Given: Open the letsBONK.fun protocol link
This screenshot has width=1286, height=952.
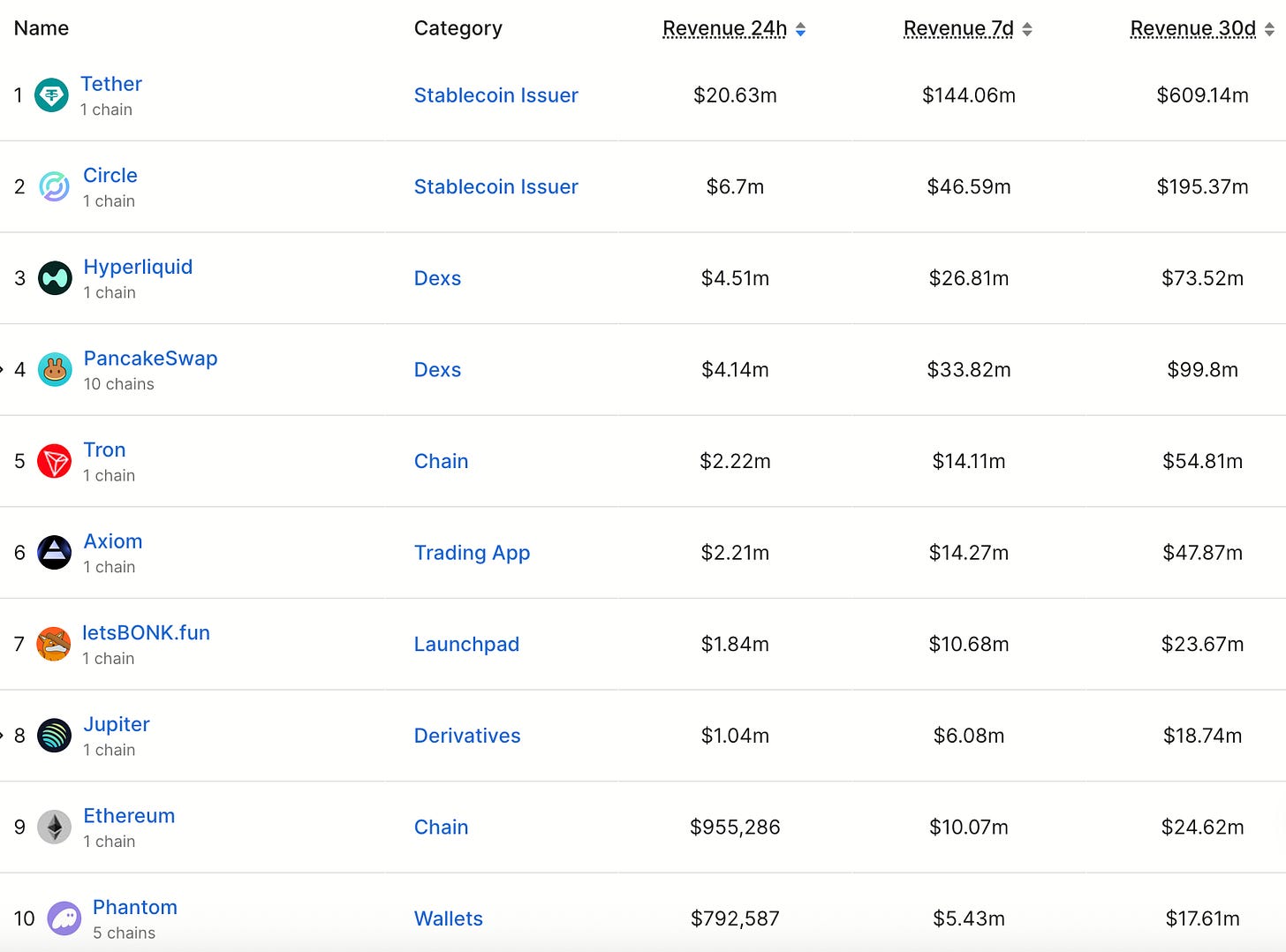Looking at the screenshot, I should click(146, 632).
